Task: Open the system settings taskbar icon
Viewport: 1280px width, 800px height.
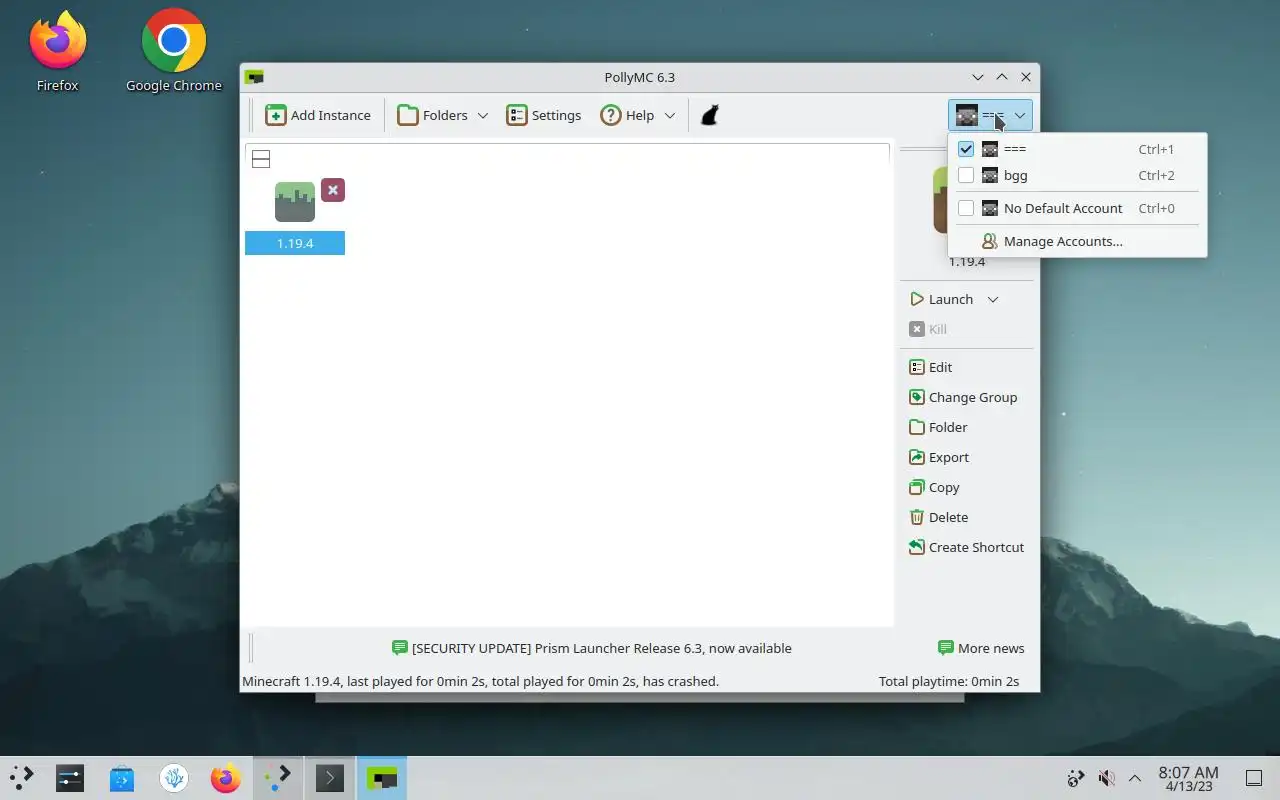Action: point(70,777)
